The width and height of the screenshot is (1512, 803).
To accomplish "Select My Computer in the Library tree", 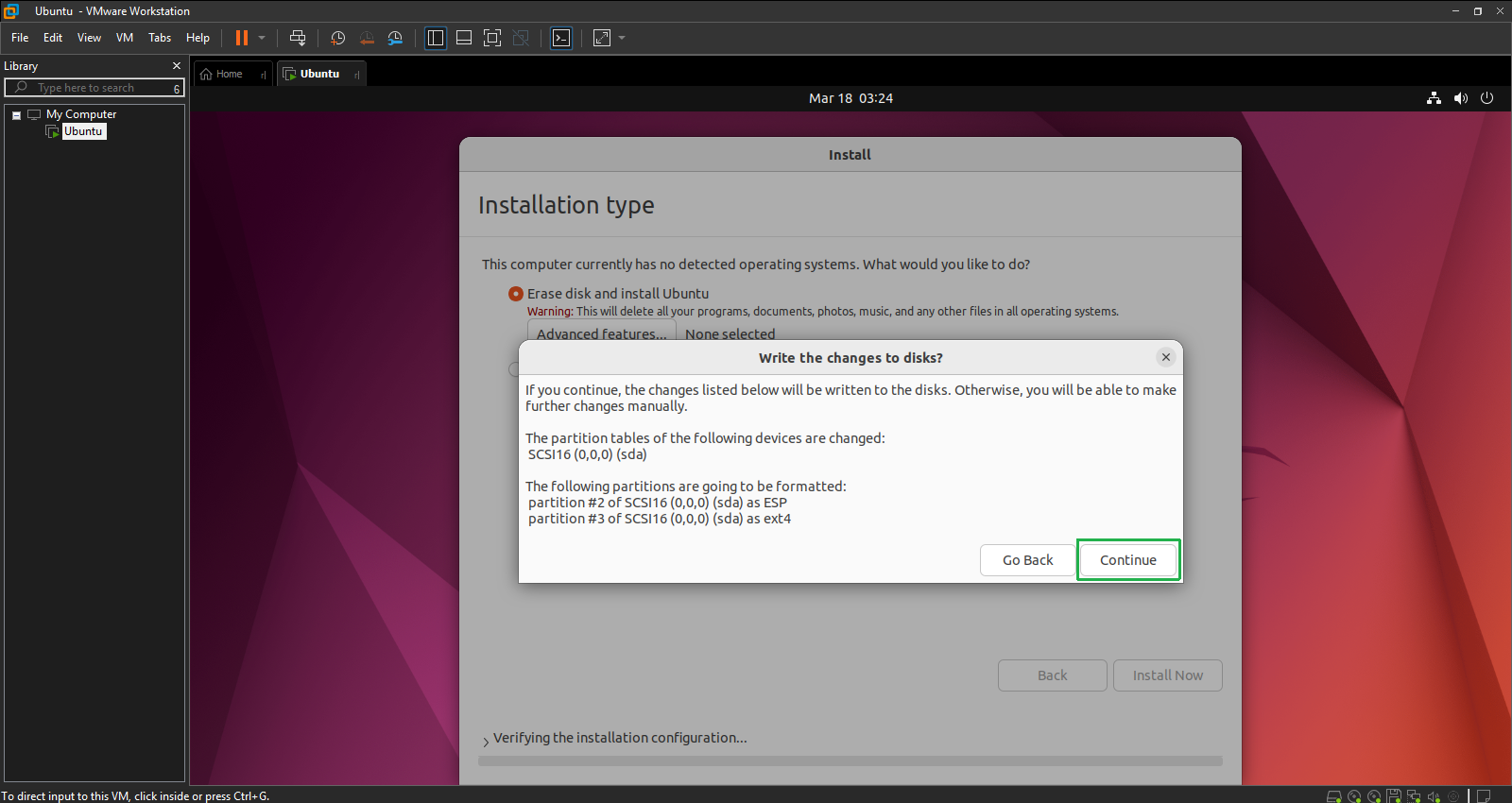I will 81,114.
